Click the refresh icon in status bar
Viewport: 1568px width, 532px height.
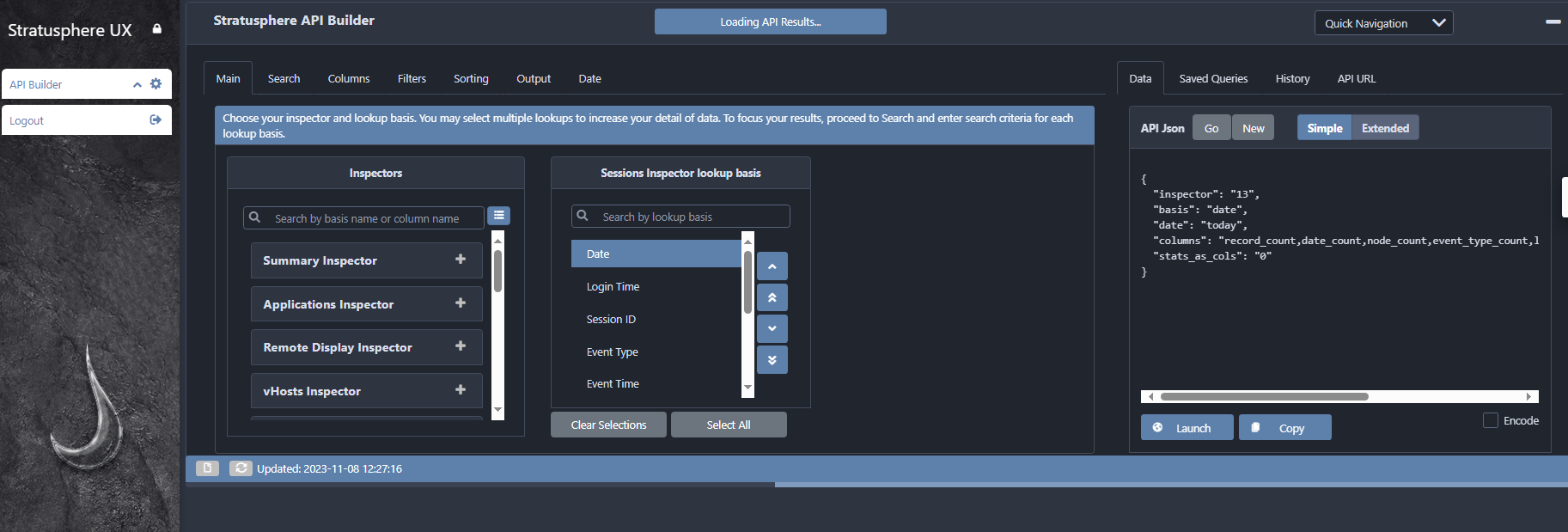click(241, 468)
